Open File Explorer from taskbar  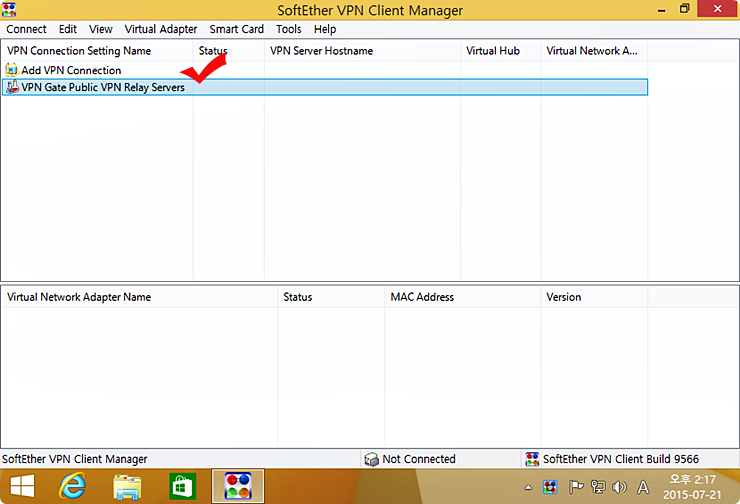tap(127, 487)
